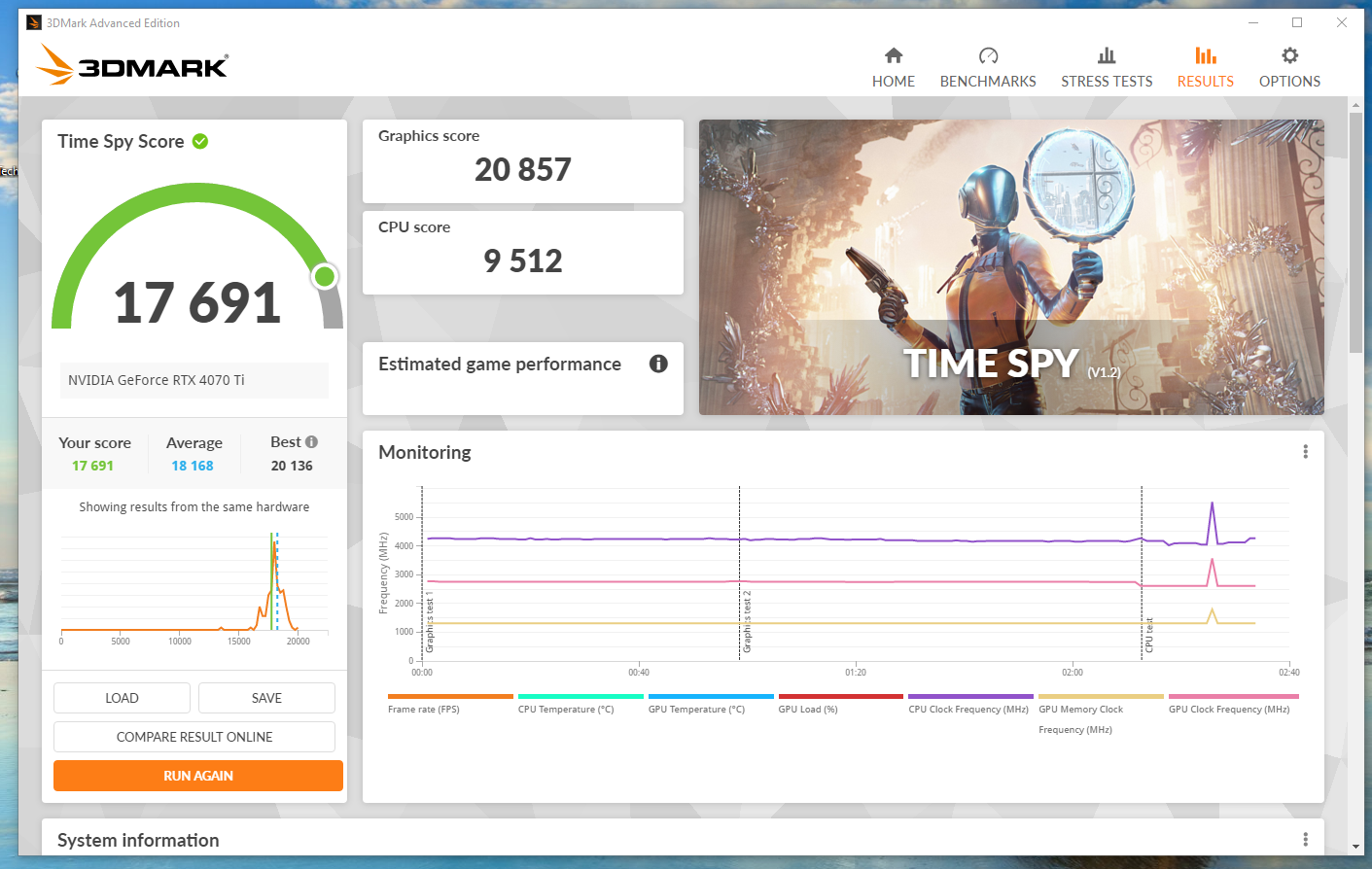Toggle GPU Load (%) legend series
1372x869 pixels.
[x=840, y=704]
